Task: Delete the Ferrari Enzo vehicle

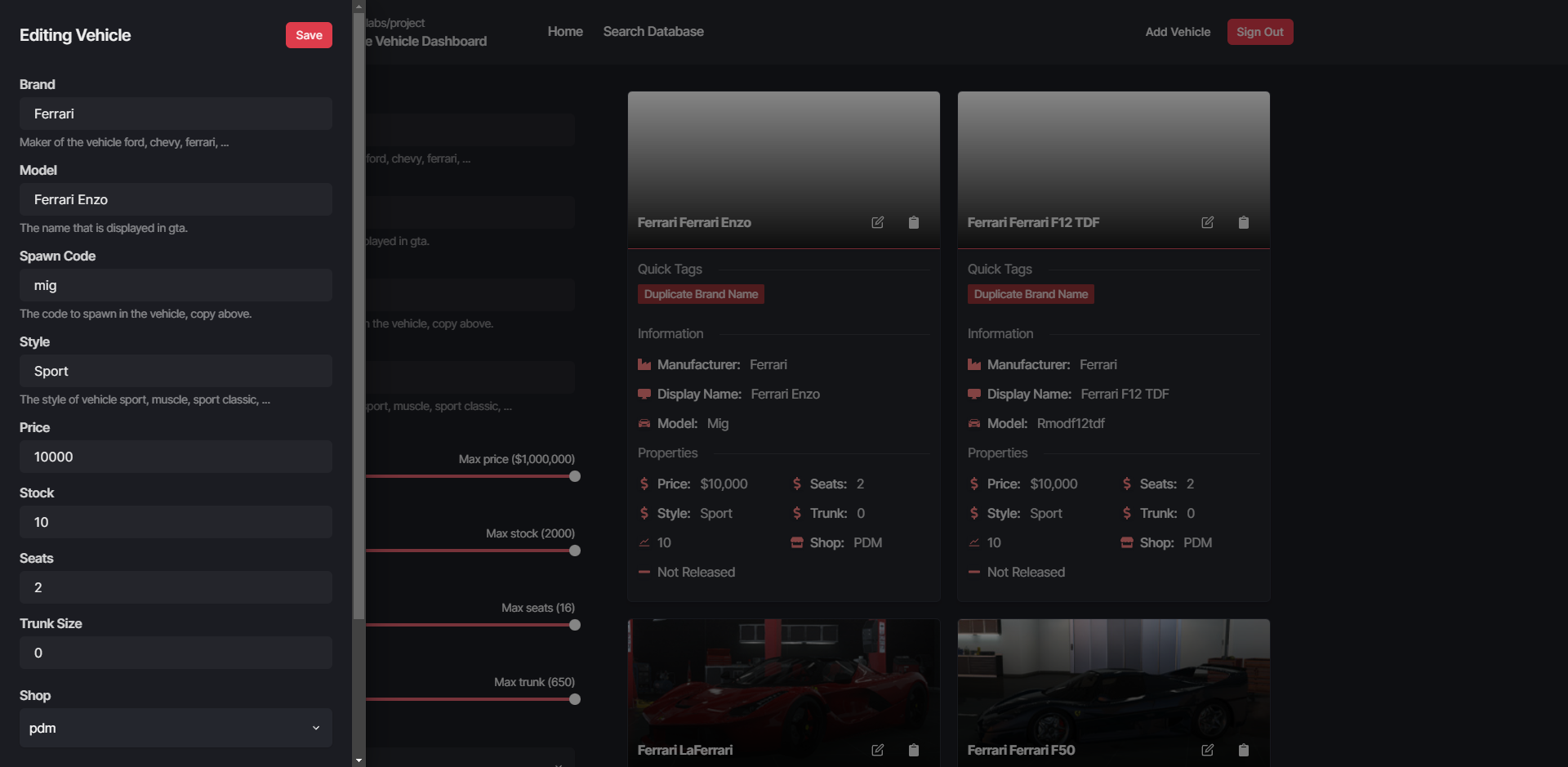Action: pos(914,221)
